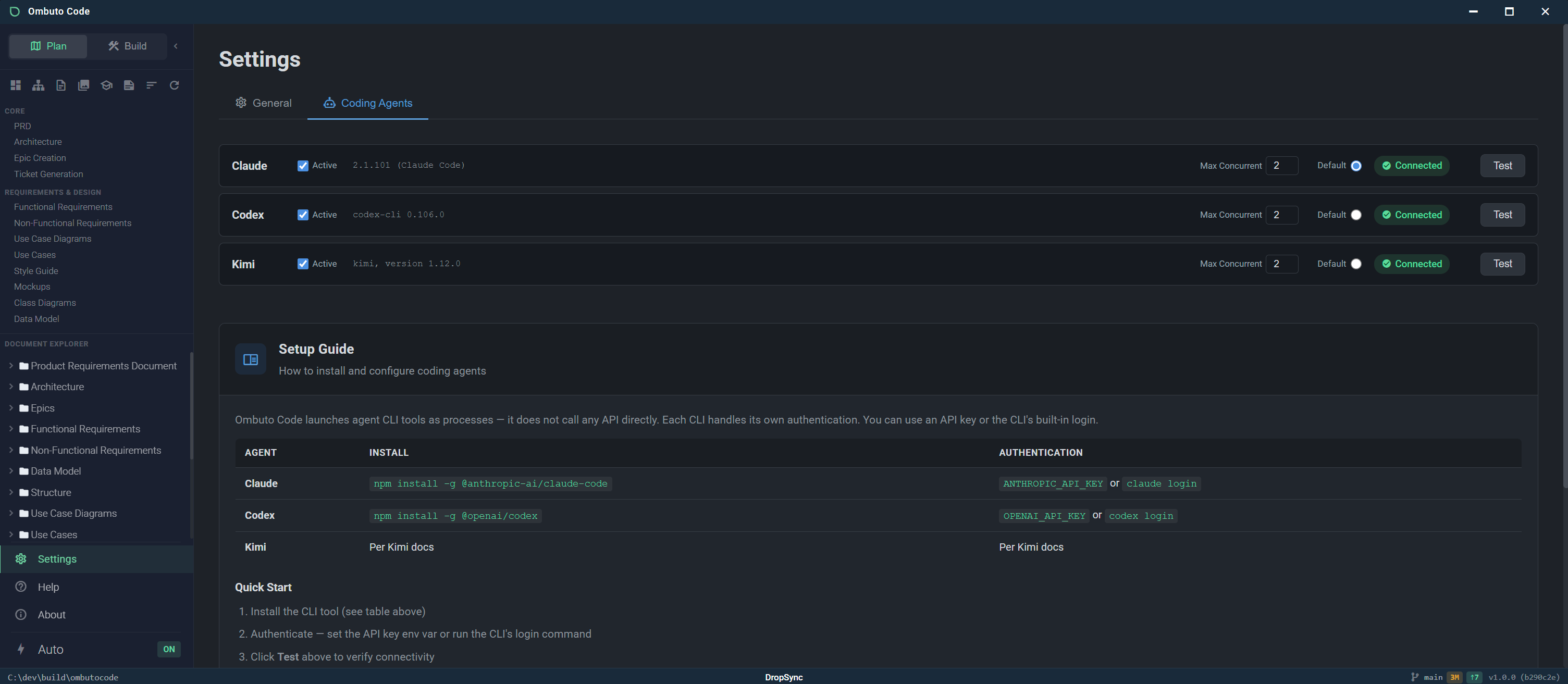Image resolution: width=1568 pixels, height=684 pixels.
Task: Turn off the Auto switch
Action: pyautogui.click(x=169, y=649)
